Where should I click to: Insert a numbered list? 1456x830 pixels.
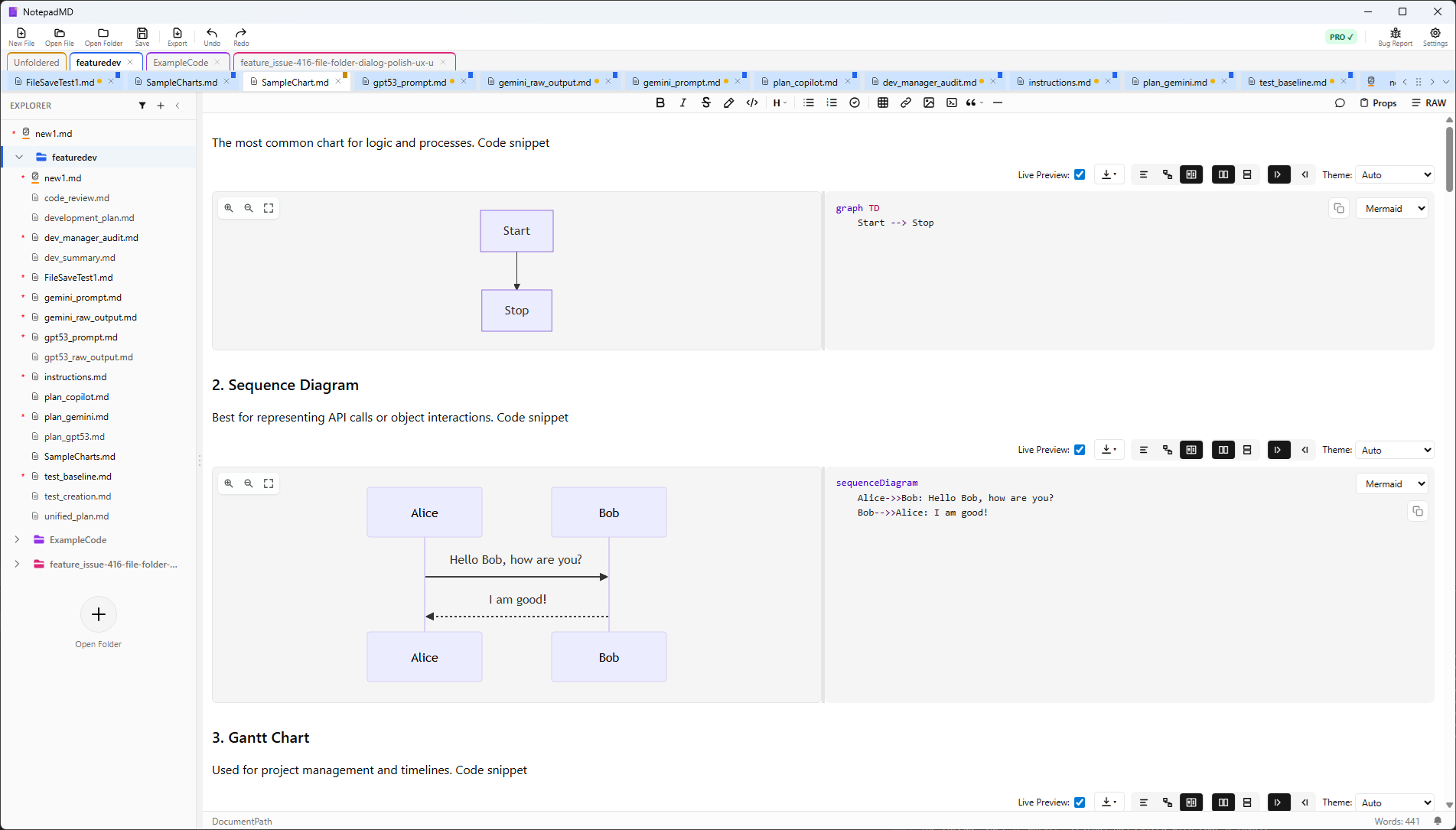832,103
